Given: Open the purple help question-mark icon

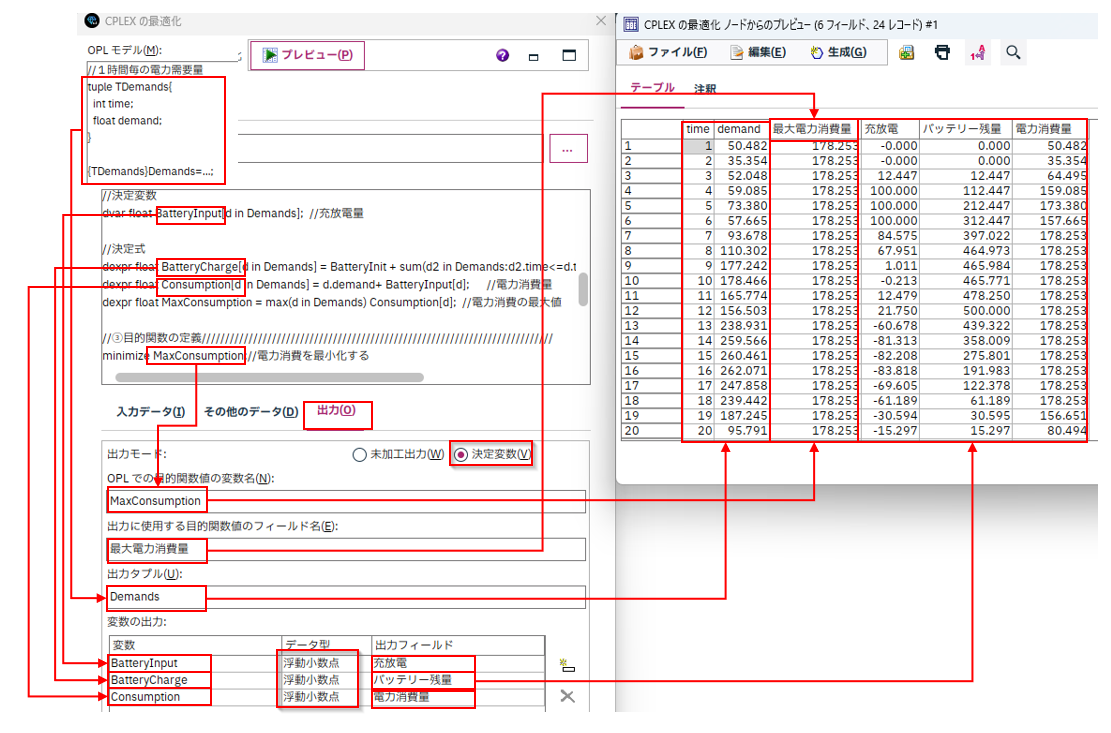Looking at the screenshot, I should tap(502, 55).
